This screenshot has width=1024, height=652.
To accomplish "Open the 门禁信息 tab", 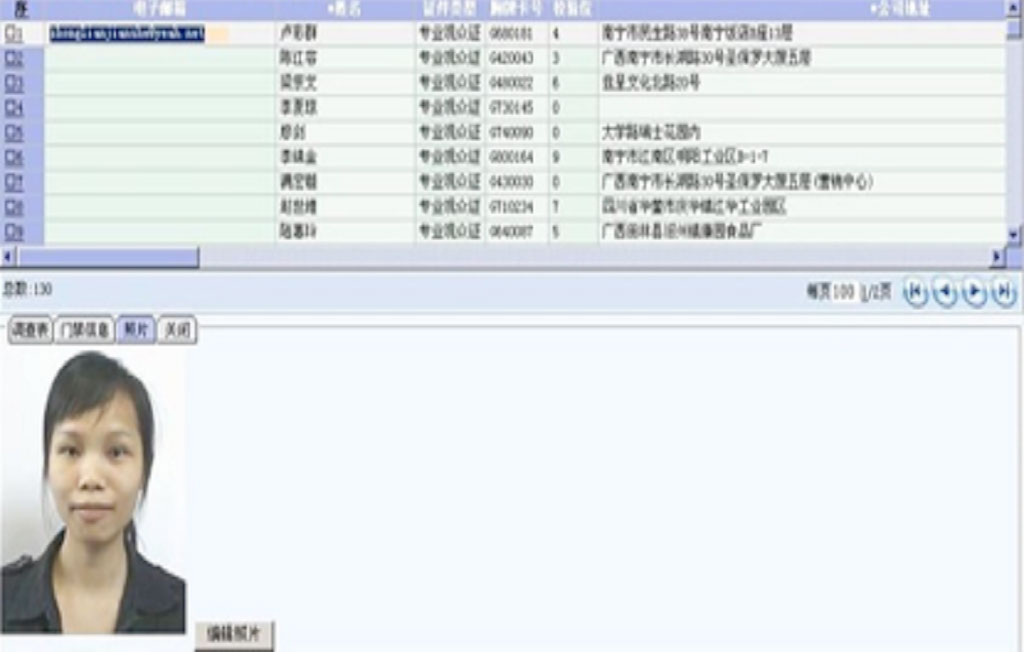I will click(84, 331).
